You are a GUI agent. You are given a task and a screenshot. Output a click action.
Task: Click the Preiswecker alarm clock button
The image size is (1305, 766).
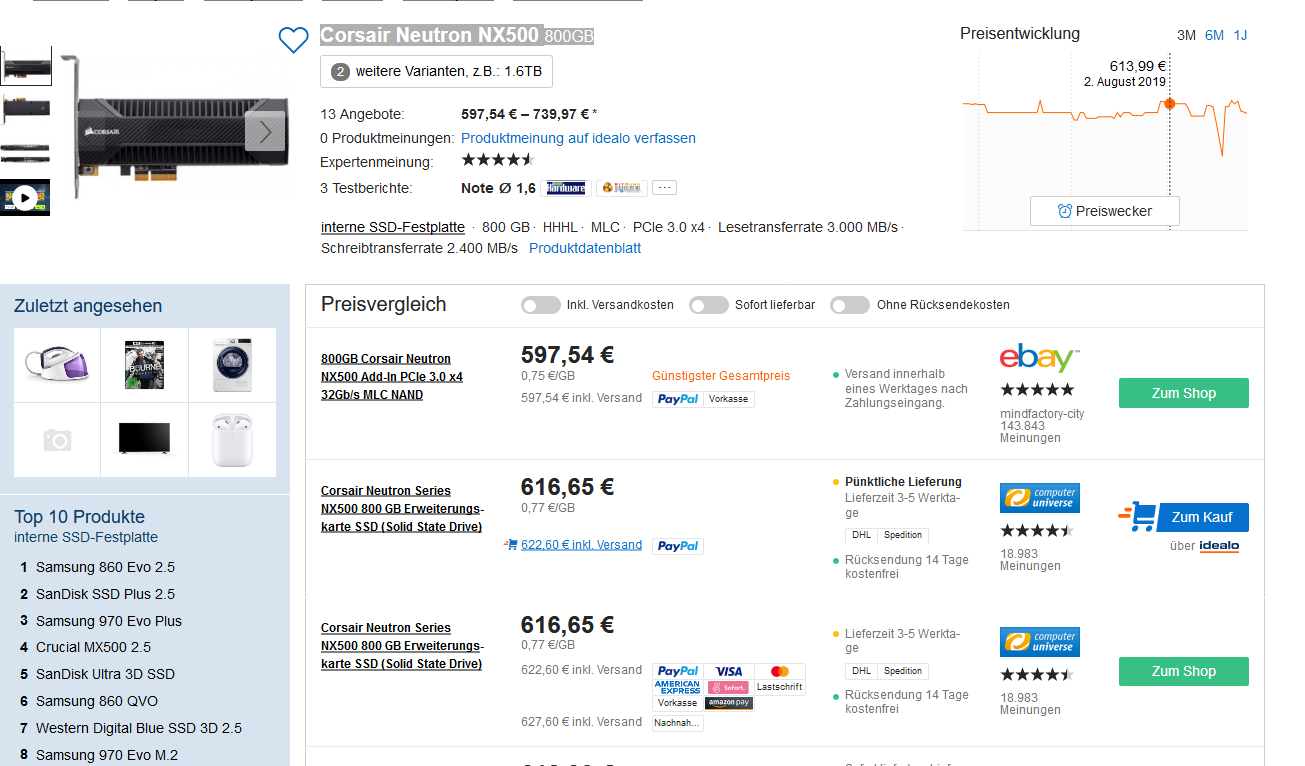[1104, 211]
